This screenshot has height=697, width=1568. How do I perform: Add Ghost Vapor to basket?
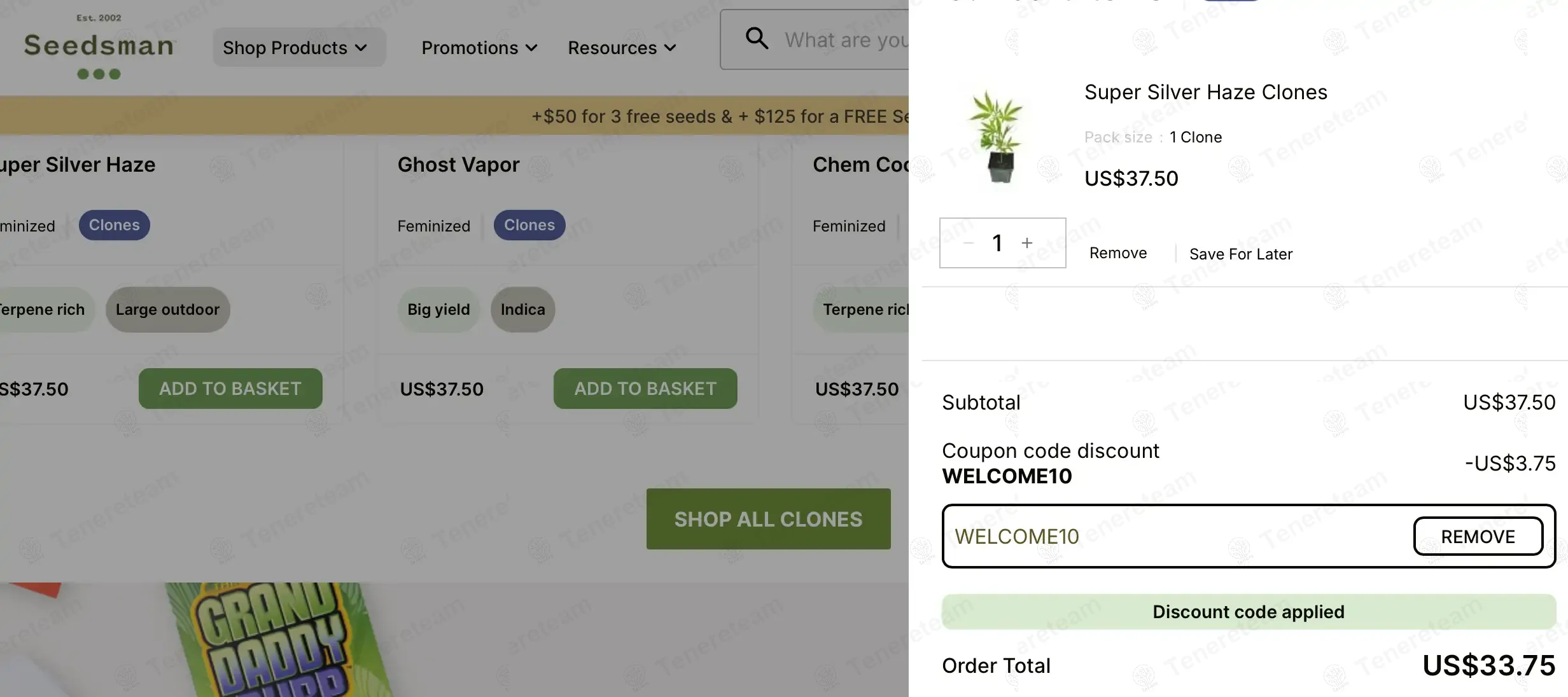click(x=645, y=389)
